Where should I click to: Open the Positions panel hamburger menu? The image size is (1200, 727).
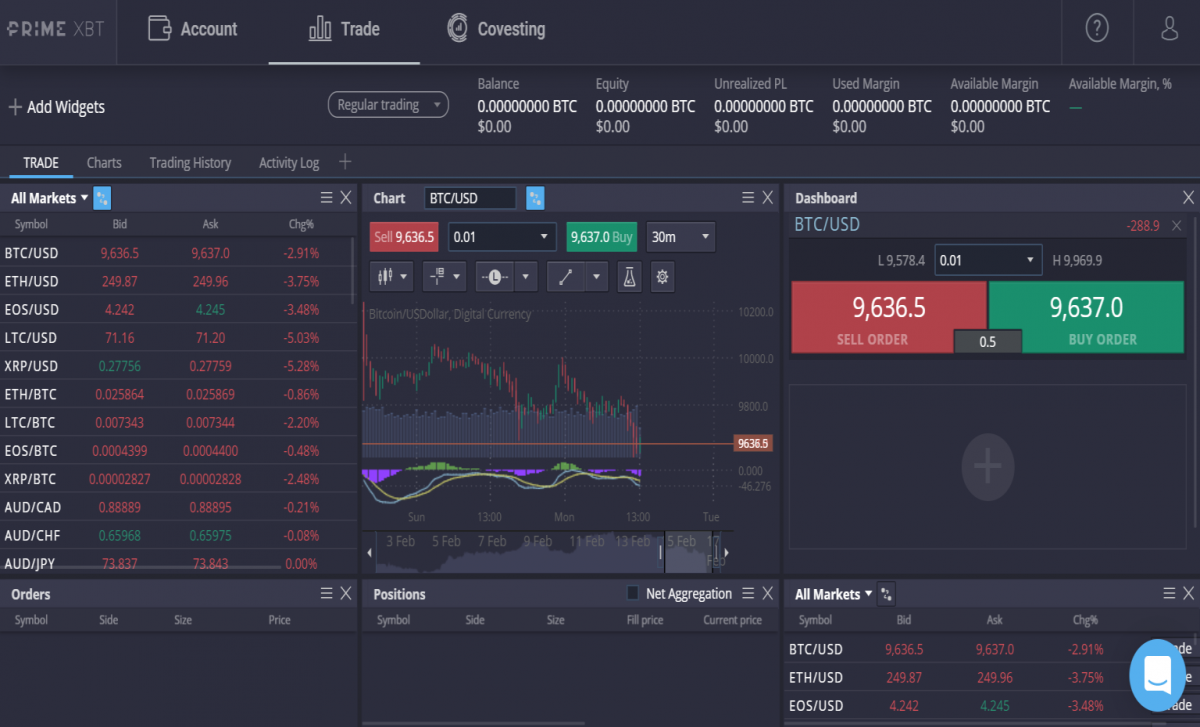[x=748, y=594]
